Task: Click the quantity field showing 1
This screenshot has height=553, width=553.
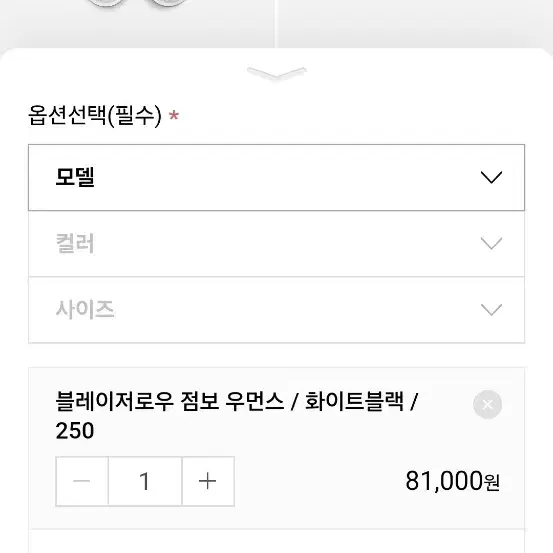Action: [145, 481]
